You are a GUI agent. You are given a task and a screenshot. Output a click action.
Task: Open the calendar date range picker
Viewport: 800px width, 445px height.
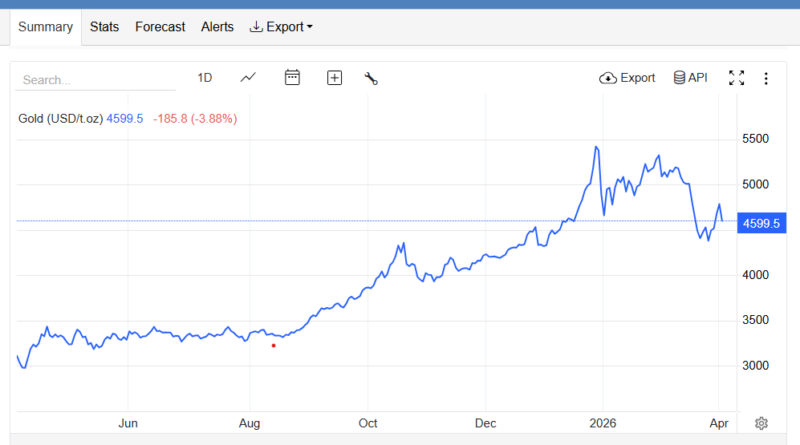(x=292, y=78)
